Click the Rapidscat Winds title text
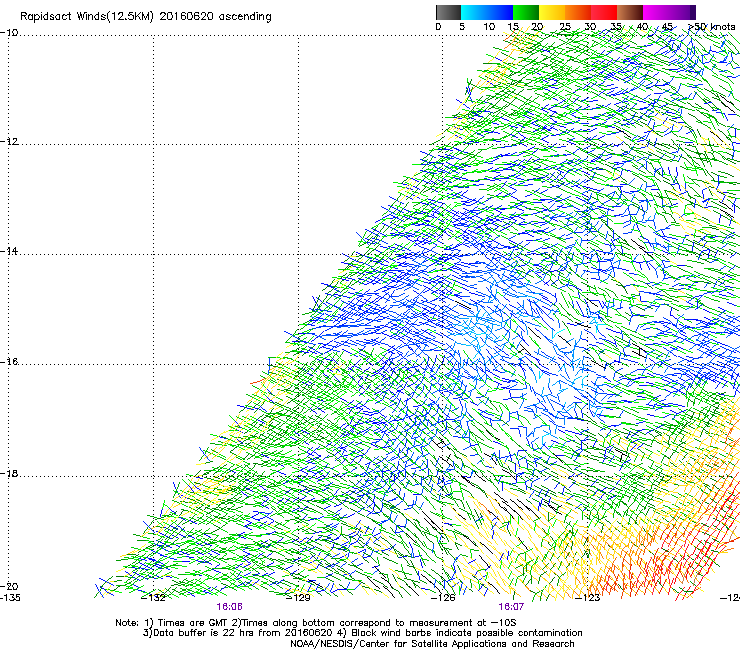The width and height of the screenshot is (740, 650). 146,17
